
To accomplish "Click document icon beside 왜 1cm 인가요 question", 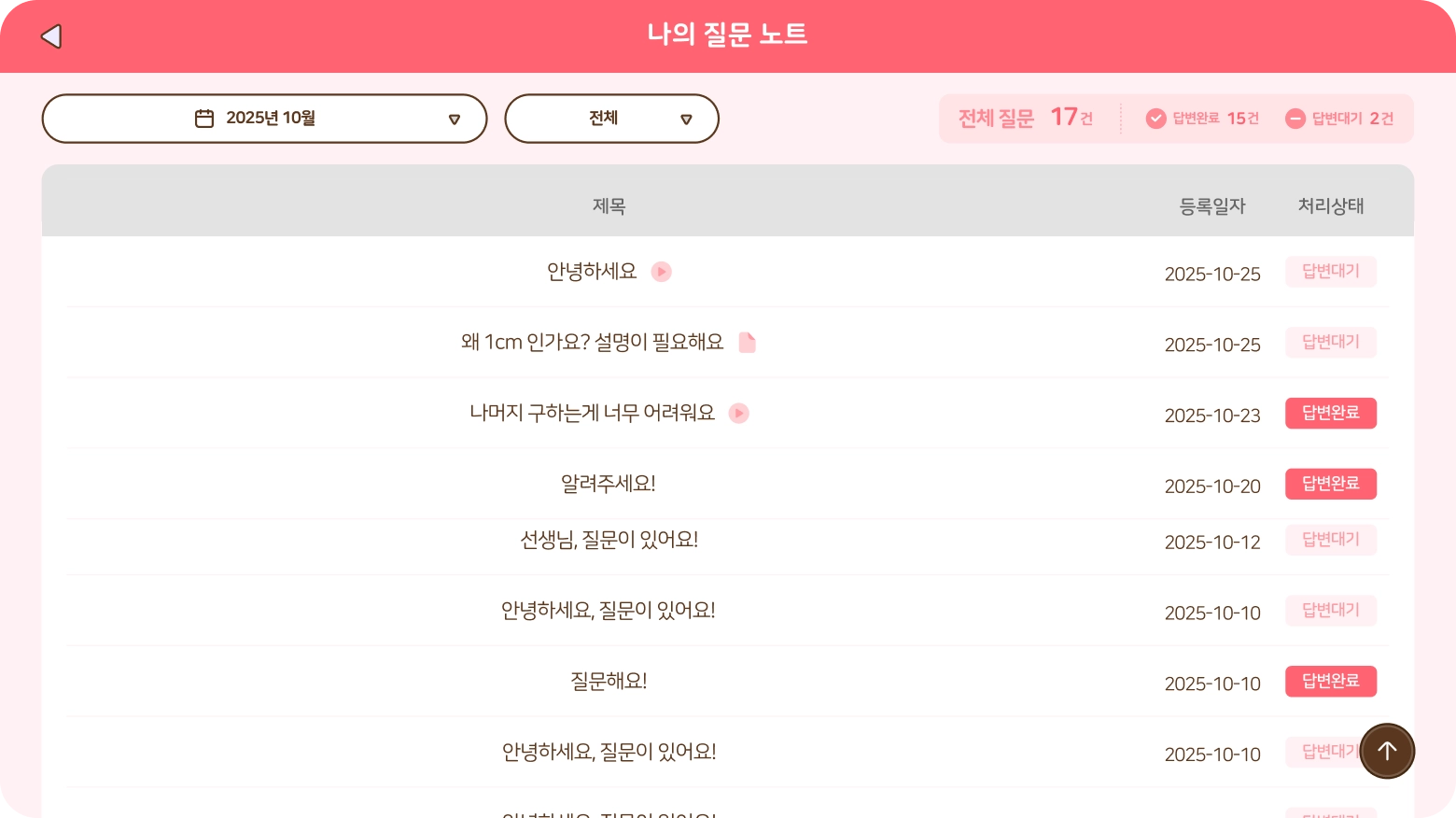I will (747, 343).
